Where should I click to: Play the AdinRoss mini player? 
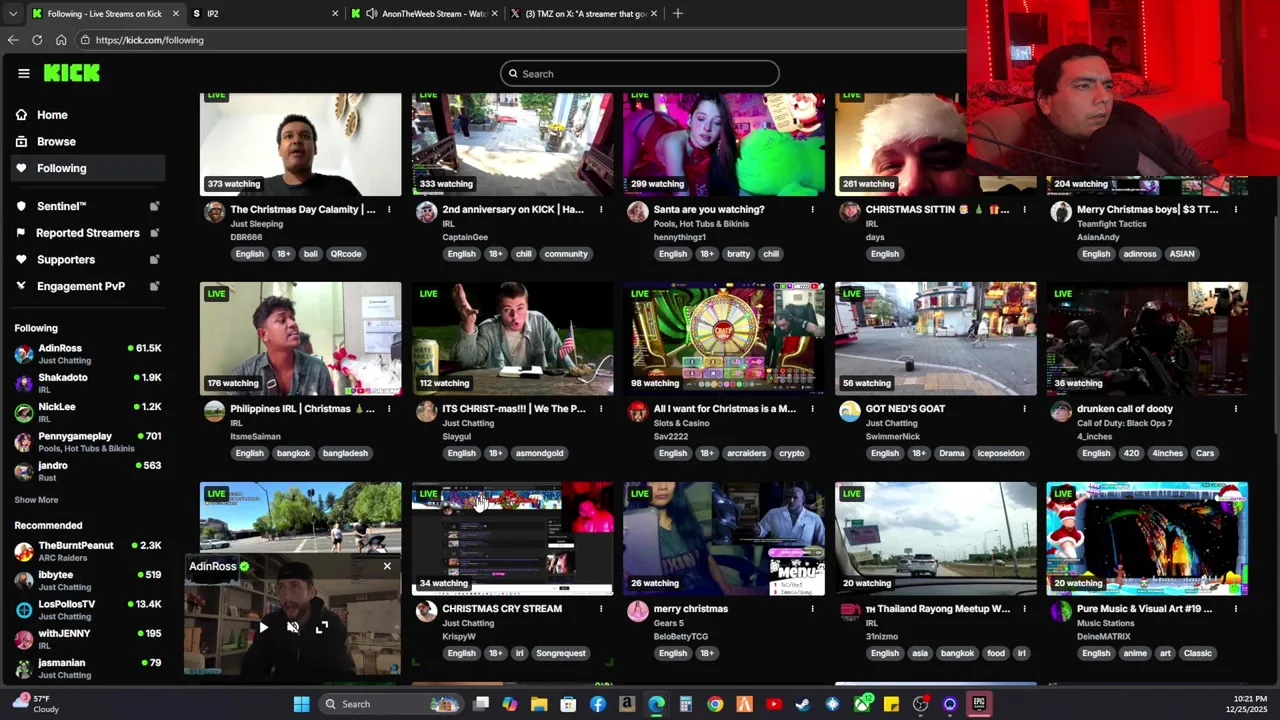click(x=263, y=628)
